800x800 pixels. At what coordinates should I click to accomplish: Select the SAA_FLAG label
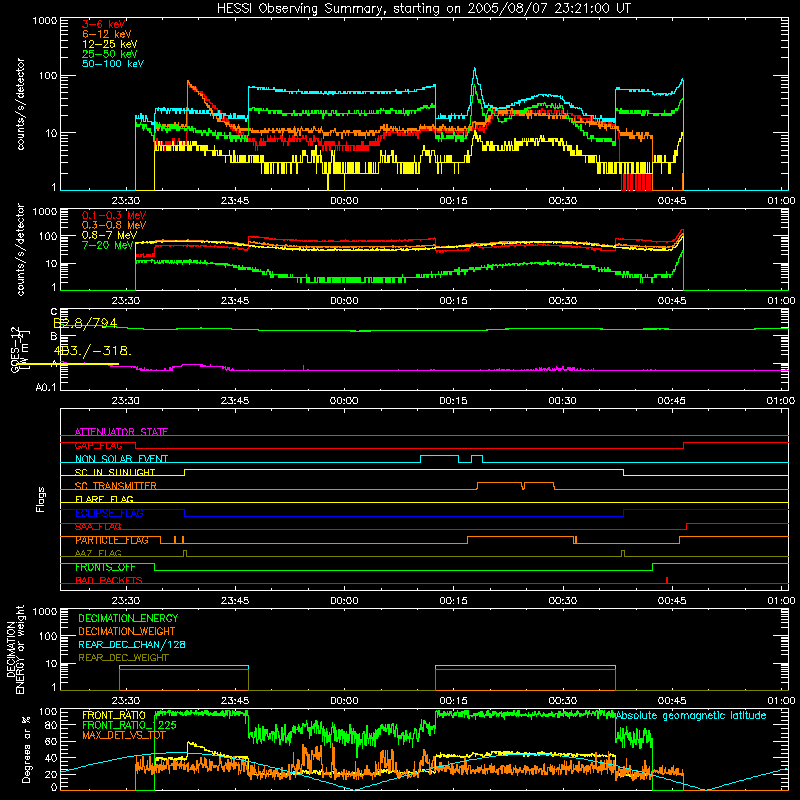click(x=98, y=527)
